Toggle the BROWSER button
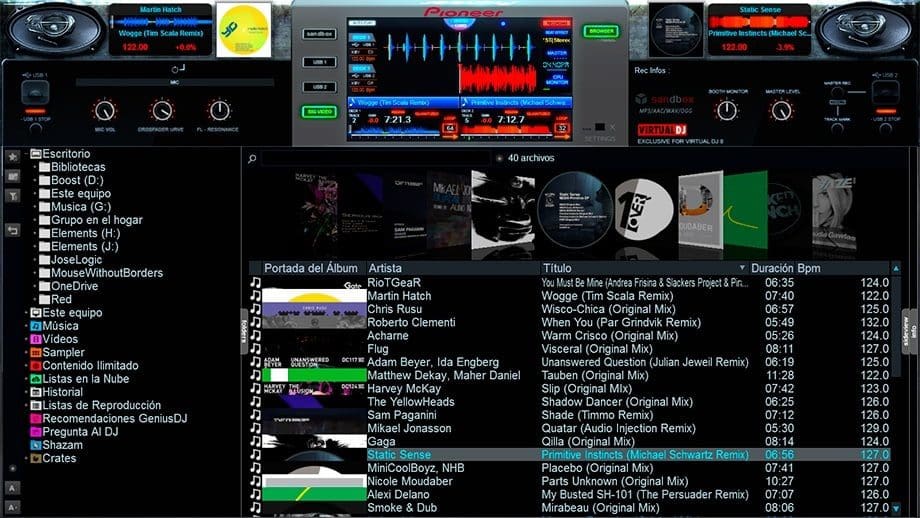The height and width of the screenshot is (518, 920). [x=601, y=31]
